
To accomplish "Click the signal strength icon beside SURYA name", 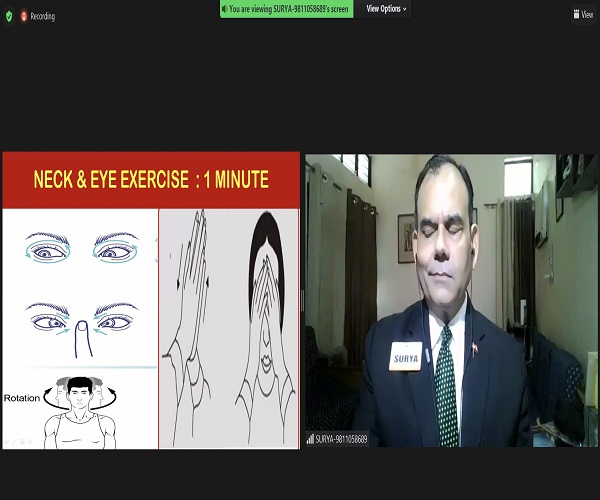I will tap(310, 439).
